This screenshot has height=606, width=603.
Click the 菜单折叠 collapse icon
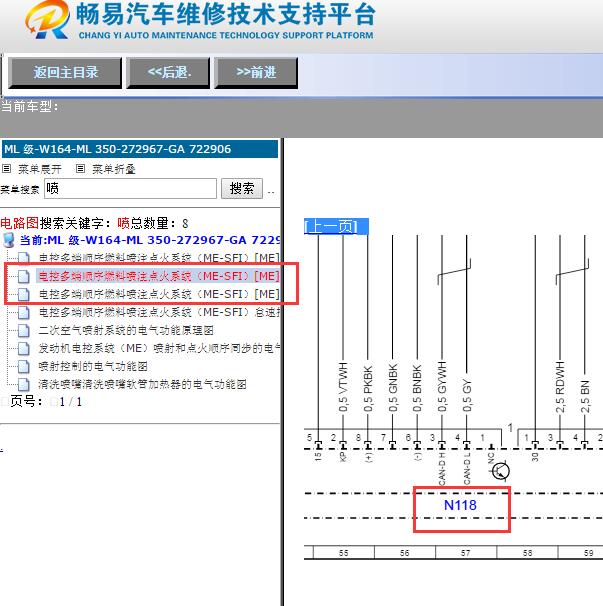pos(80,169)
